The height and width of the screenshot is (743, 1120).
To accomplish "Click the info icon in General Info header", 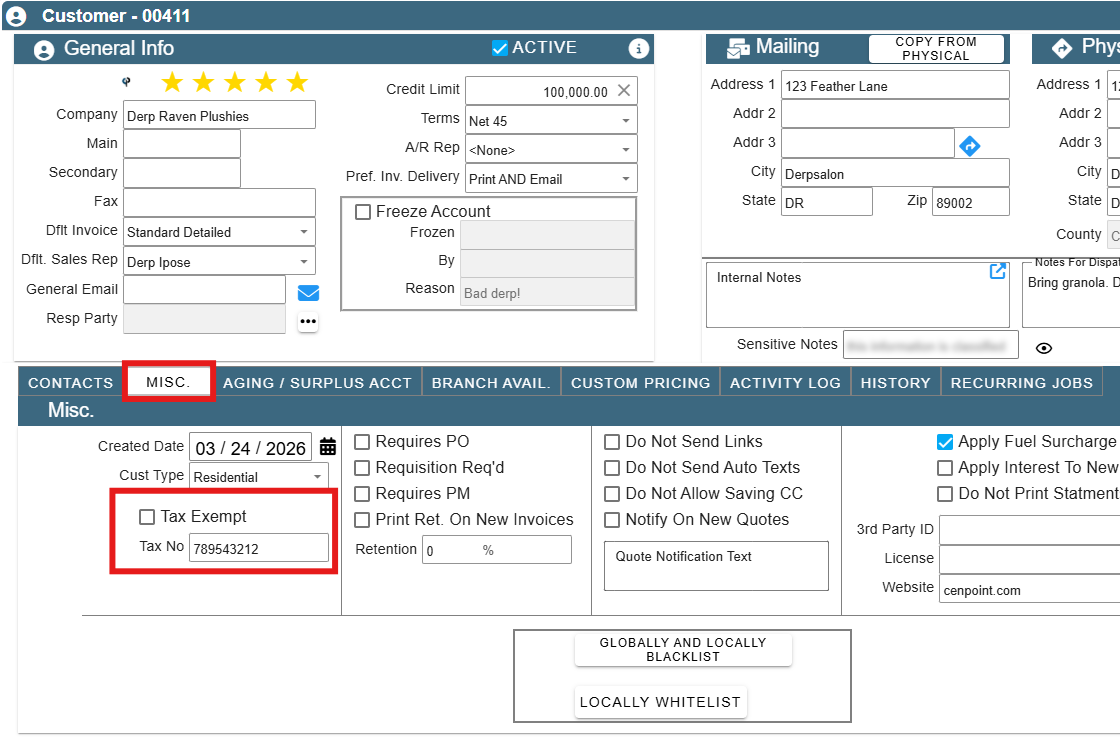I will pyautogui.click(x=639, y=49).
